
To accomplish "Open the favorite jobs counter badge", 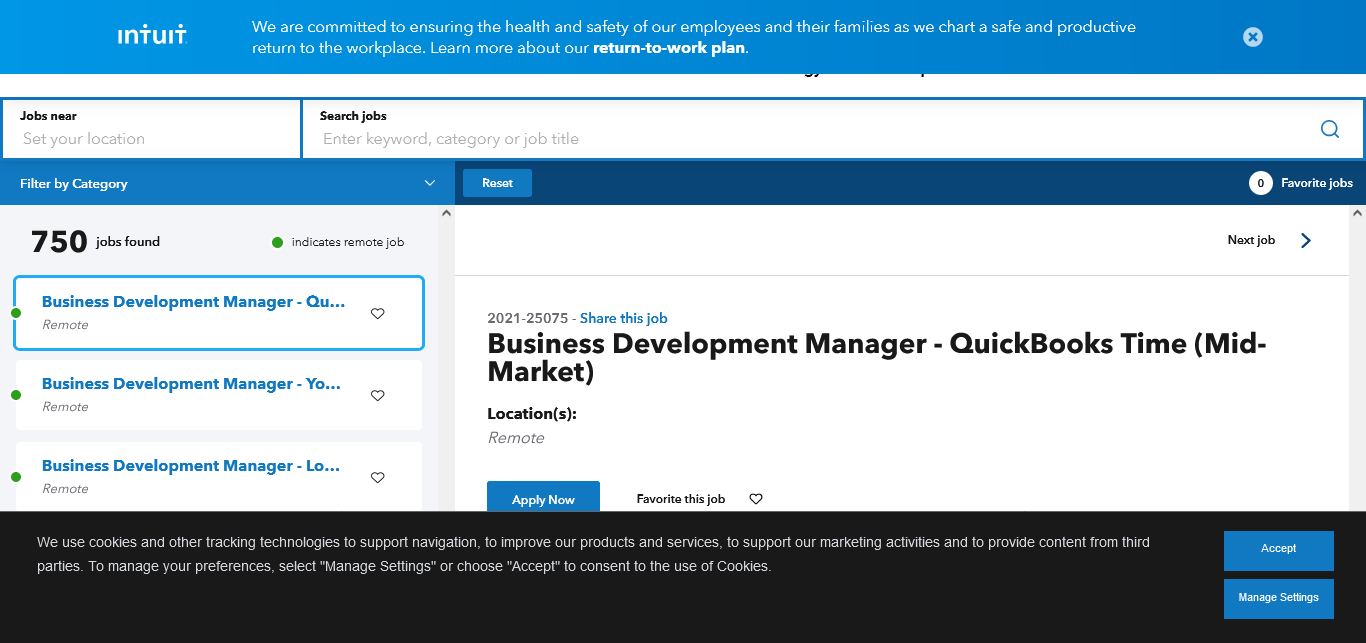I will 1260,183.
